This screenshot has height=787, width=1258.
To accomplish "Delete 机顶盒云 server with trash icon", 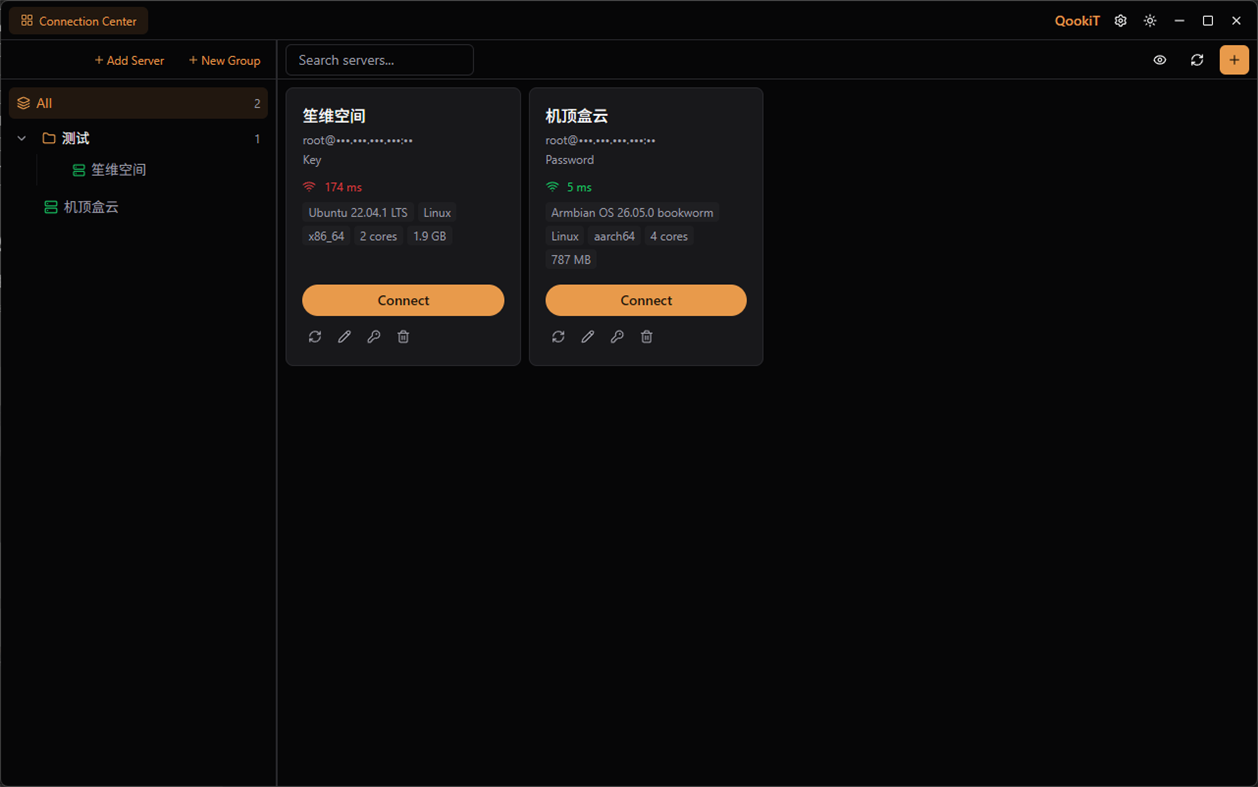I will 647,337.
